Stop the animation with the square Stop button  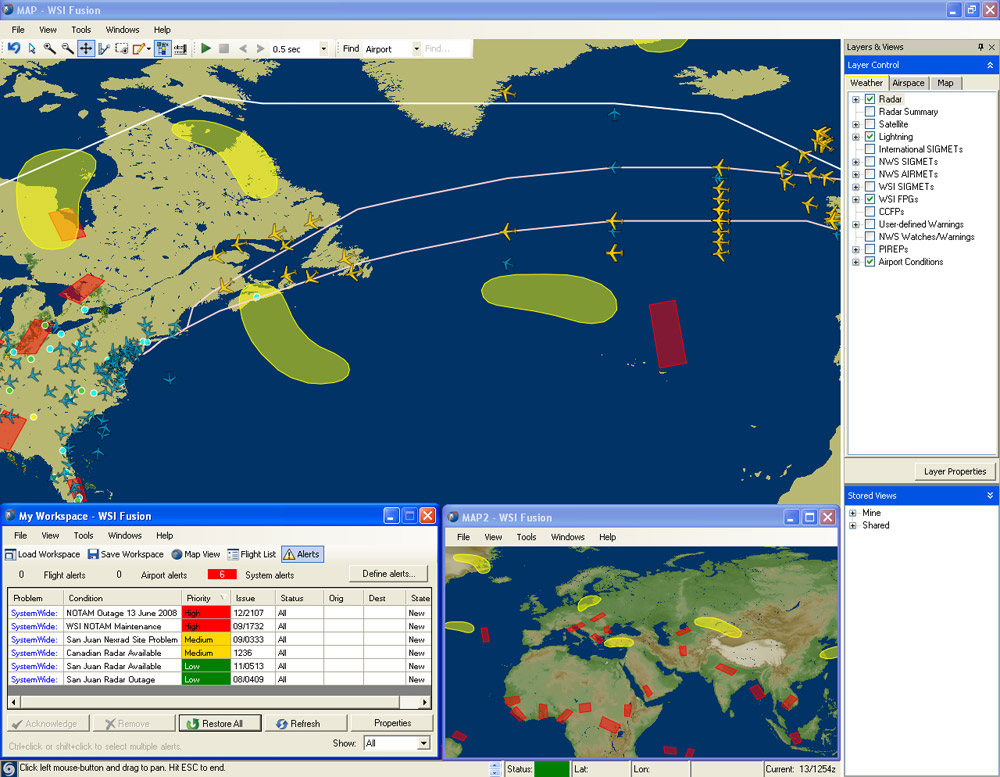[x=224, y=48]
